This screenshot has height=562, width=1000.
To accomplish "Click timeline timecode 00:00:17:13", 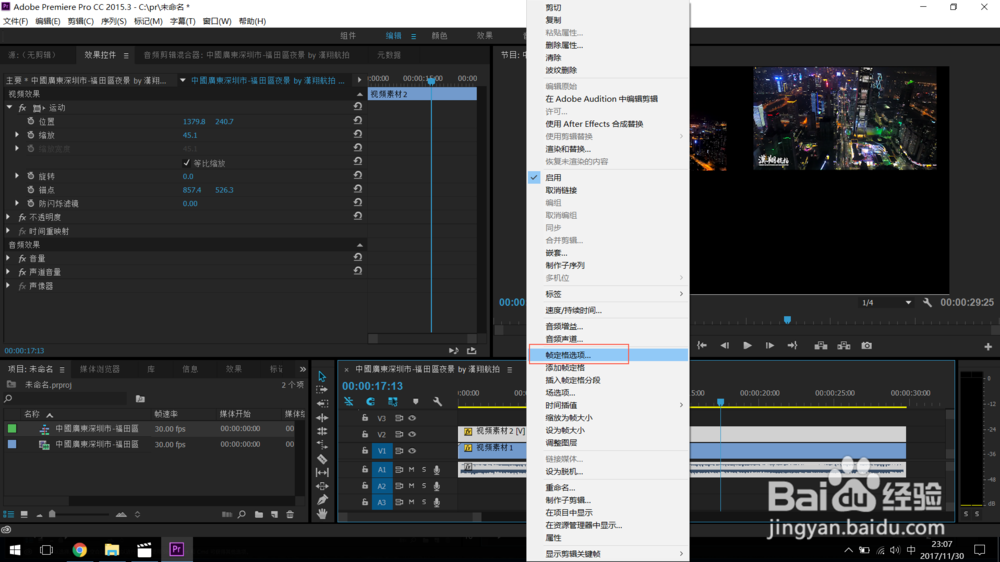I will 372,386.
